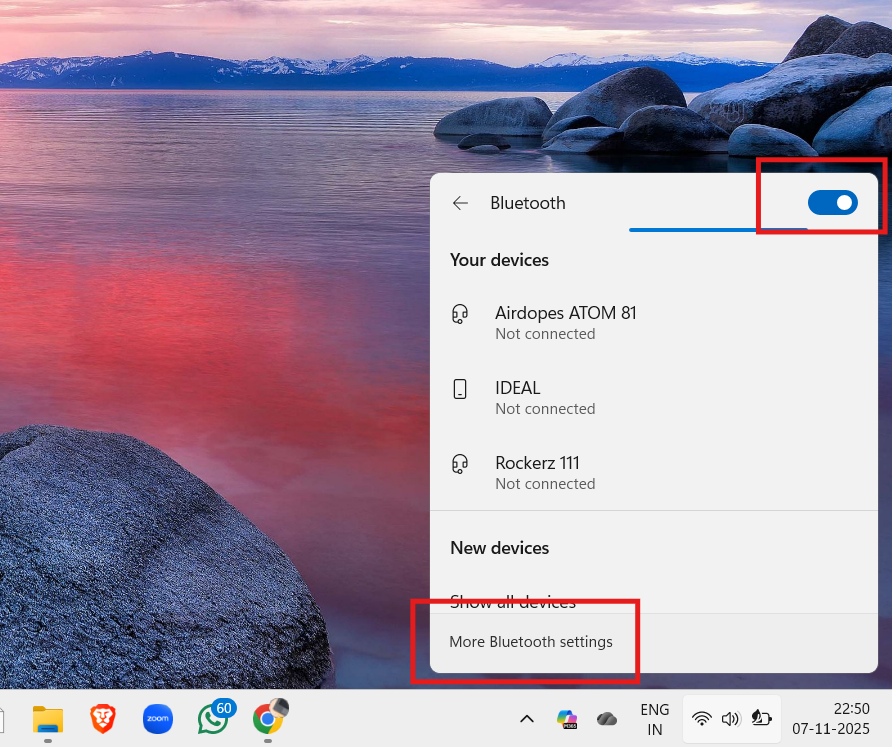Click the OneDrive cloud tray icon
892x747 pixels.
[606, 719]
